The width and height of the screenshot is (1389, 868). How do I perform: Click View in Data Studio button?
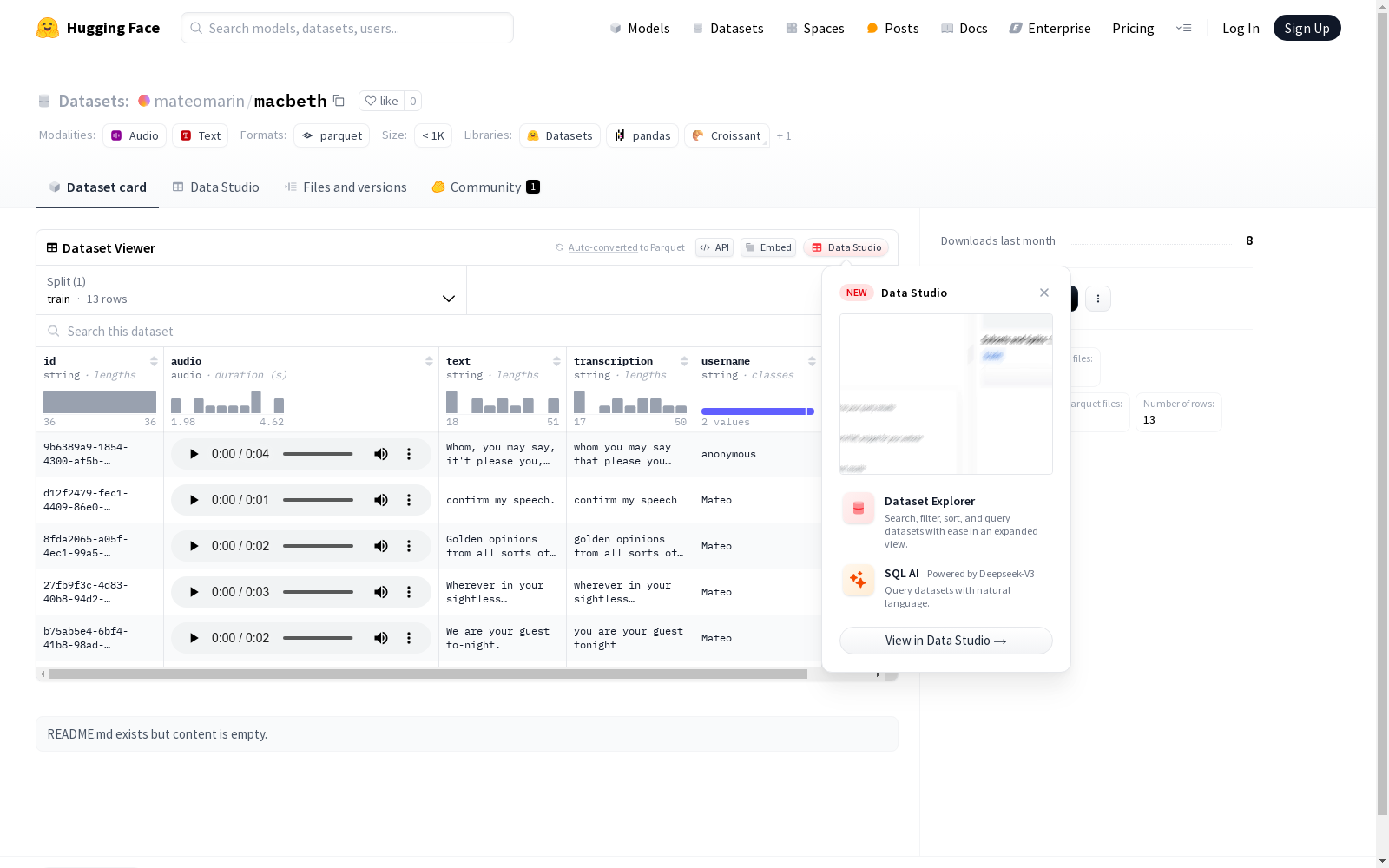[x=946, y=641]
